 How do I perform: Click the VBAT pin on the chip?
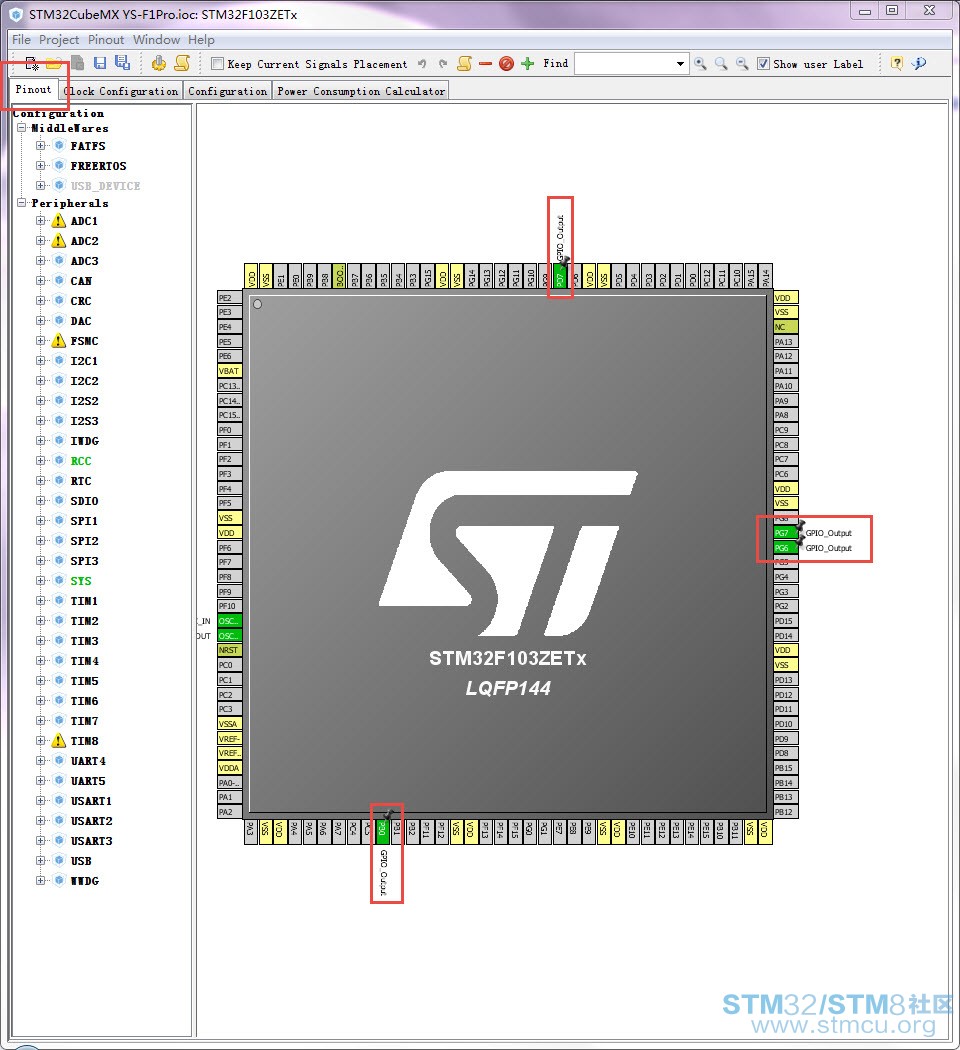click(x=230, y=371)
